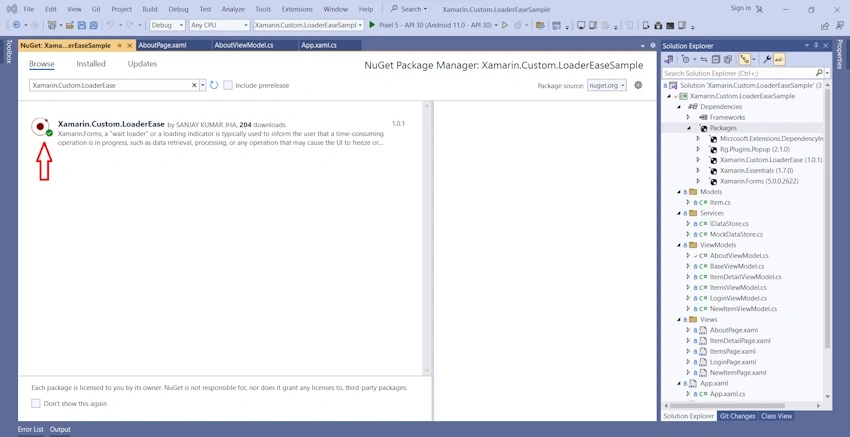Click Sign in link
Image resolution: width=850 pixels, height=437 pixels.
740,8
